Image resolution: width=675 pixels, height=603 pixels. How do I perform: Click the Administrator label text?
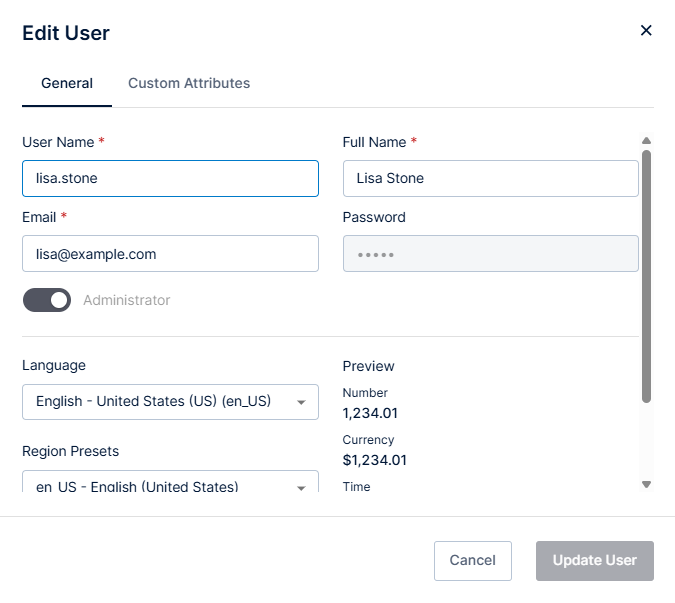(127, 300)
